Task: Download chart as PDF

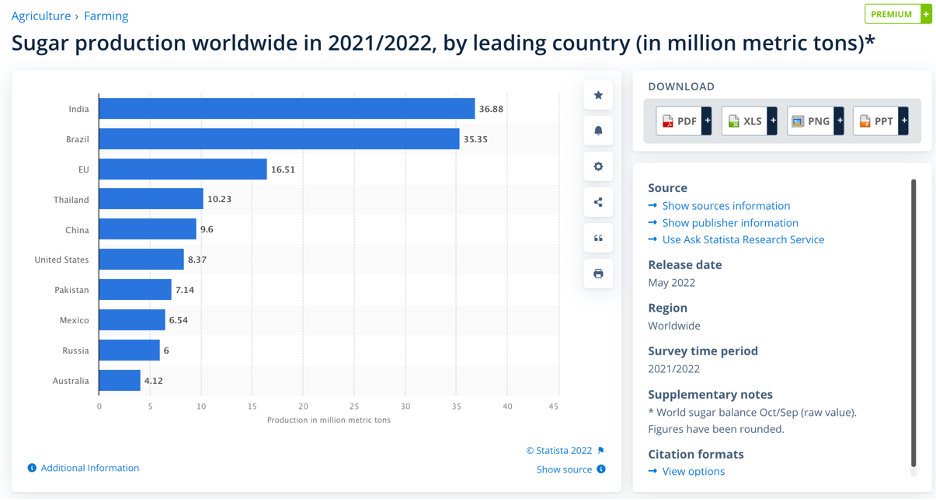Action: tap(684, 121)
